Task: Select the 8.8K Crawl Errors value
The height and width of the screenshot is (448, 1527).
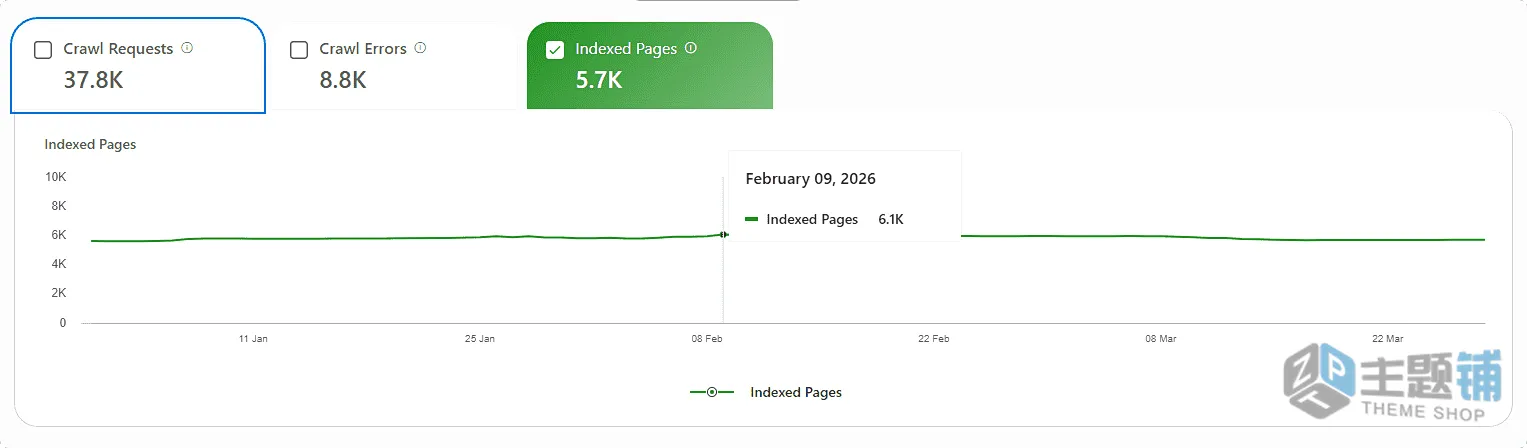Action: (x=343, y=80)
